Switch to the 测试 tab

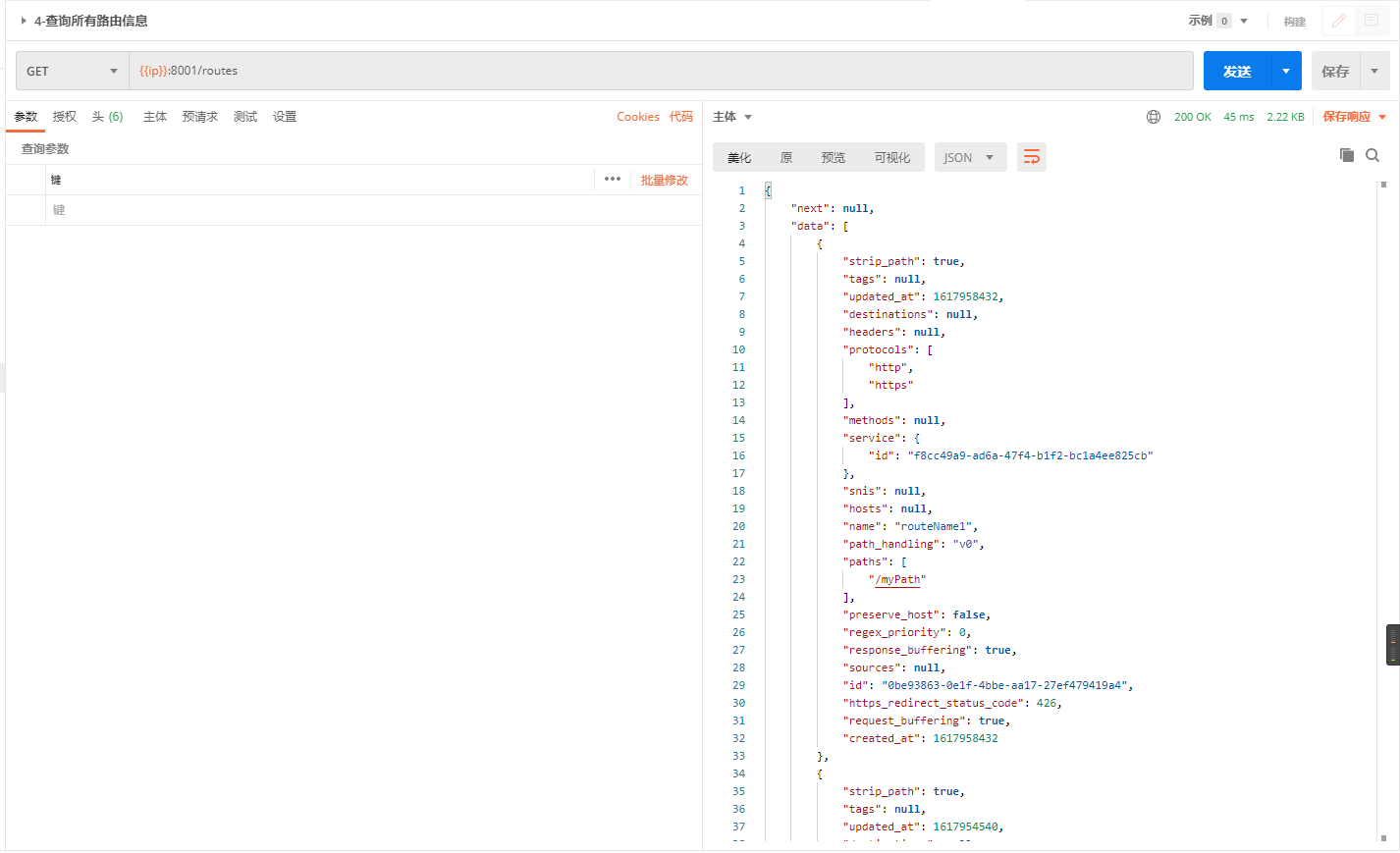[245, 117]
